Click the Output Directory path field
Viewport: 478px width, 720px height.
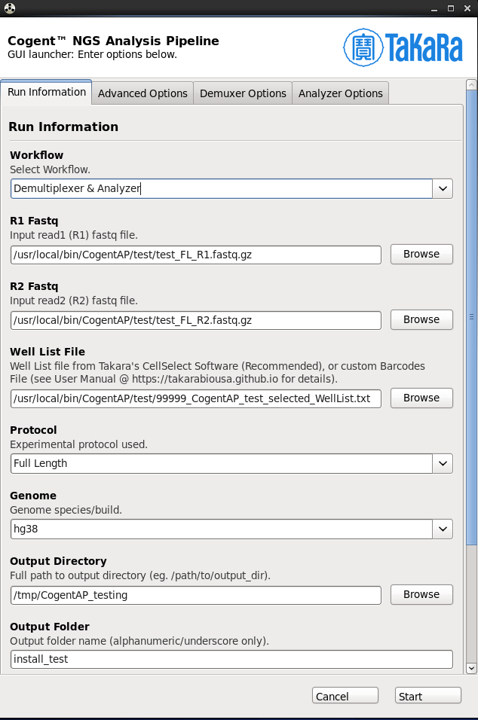tap(196, 595)
